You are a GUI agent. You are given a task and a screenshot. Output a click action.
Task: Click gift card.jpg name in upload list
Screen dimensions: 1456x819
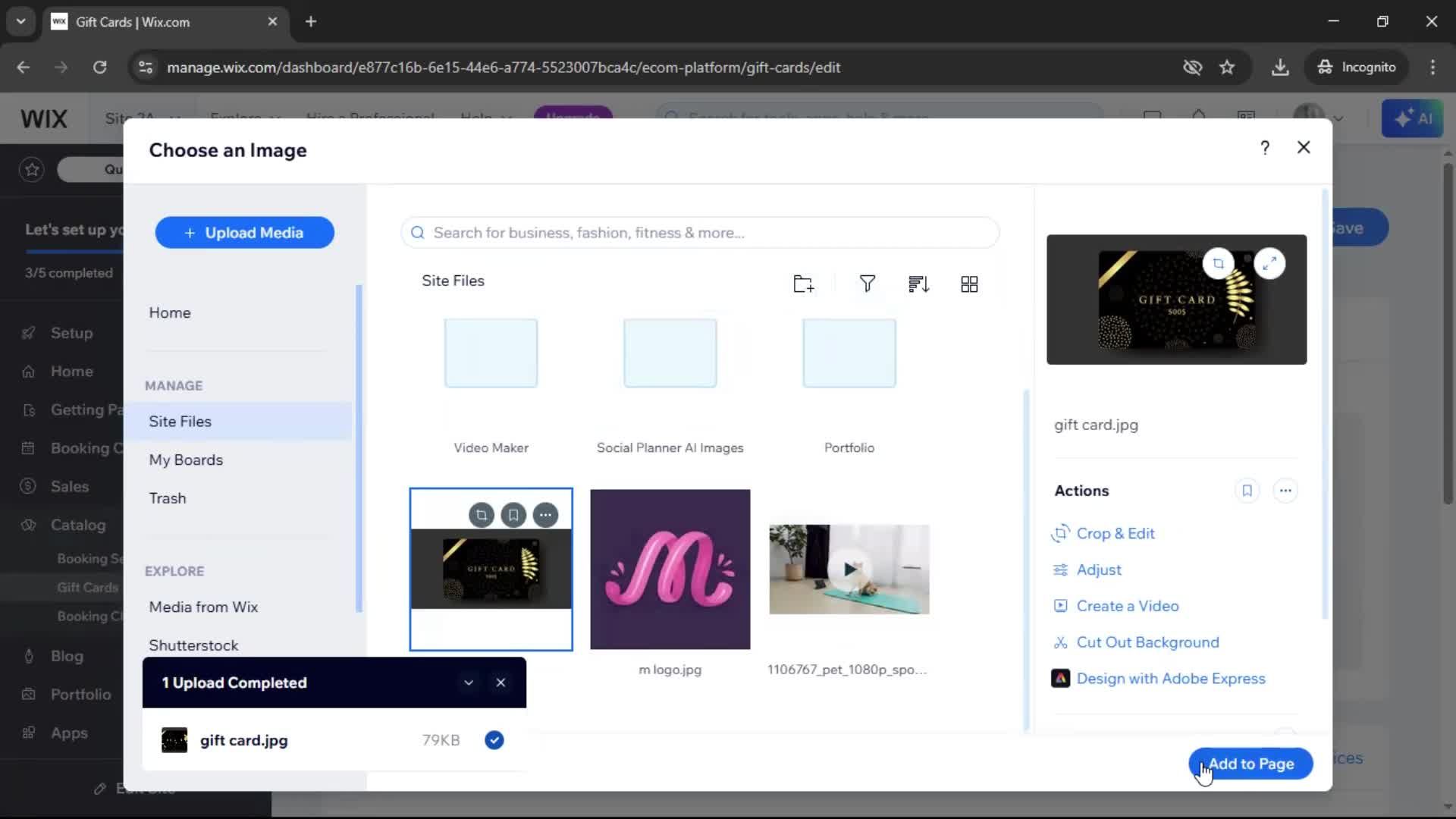tap(243, 740)
